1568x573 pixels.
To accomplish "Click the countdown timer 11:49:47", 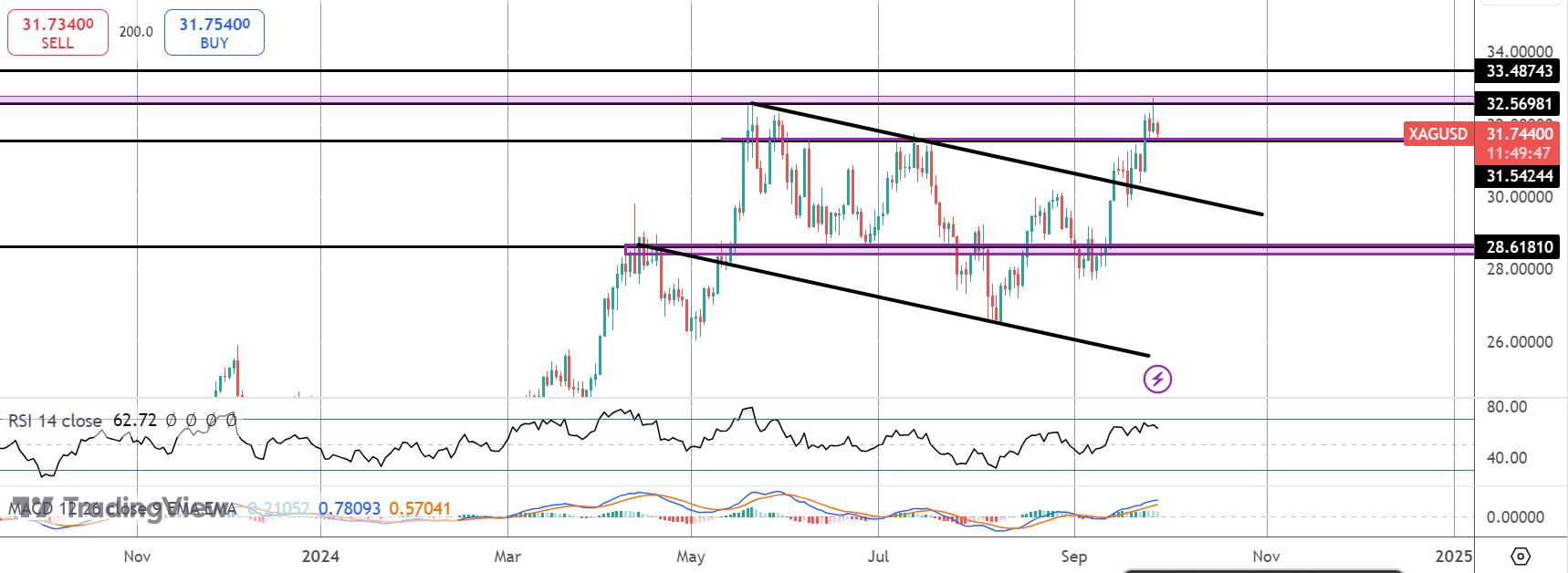I will [1520, 153].
